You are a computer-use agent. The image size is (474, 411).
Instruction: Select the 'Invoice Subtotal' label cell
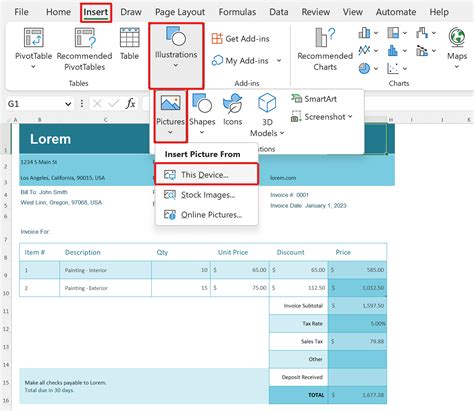pyautogui.click(x=299, y=306)
